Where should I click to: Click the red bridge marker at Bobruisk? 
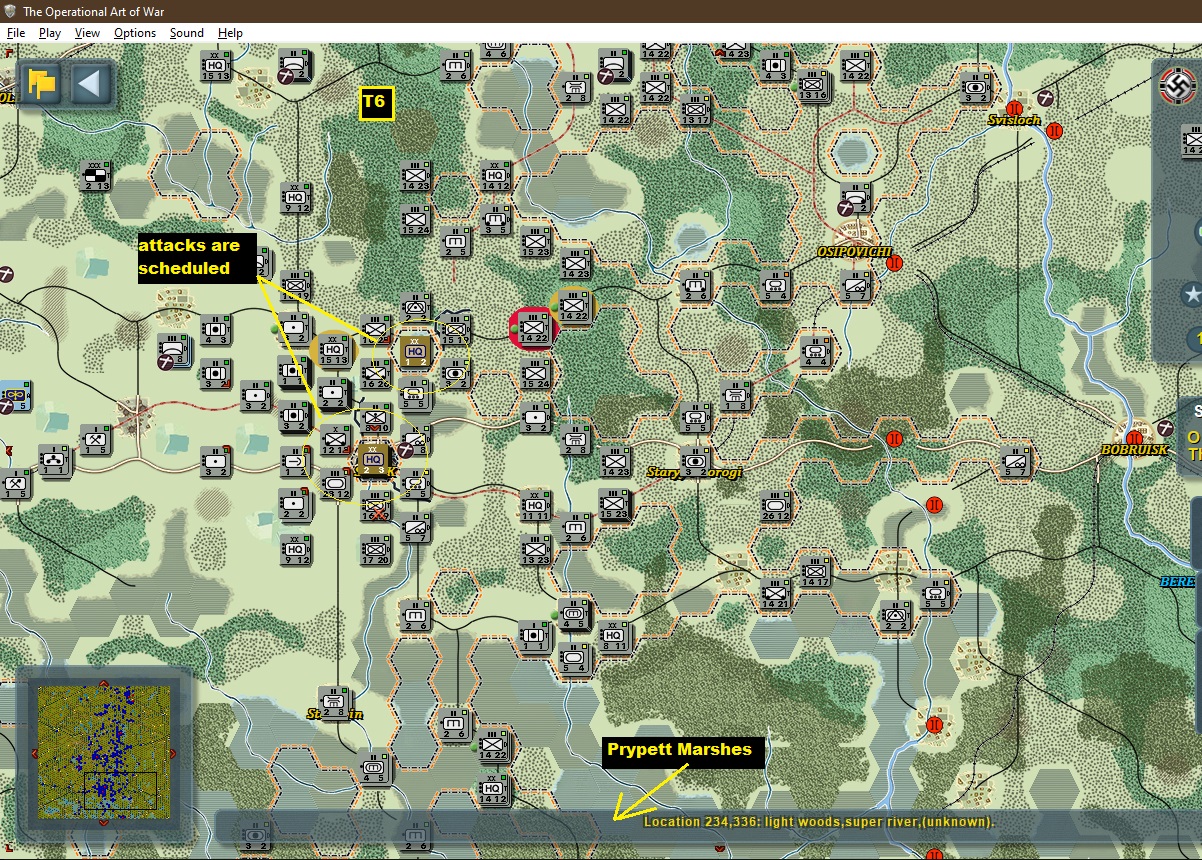coord(1134,438)
